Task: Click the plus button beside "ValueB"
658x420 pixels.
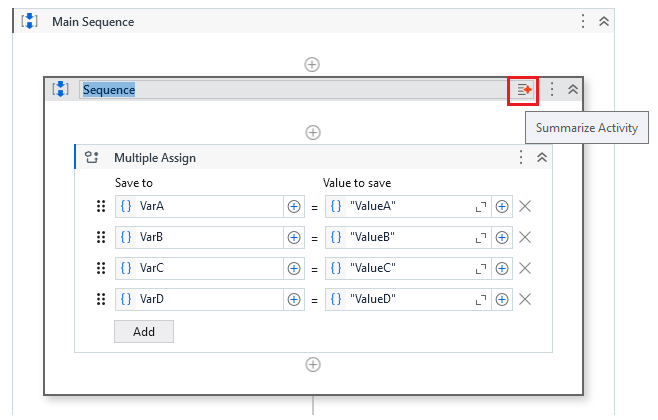Action: click(502, 237)
